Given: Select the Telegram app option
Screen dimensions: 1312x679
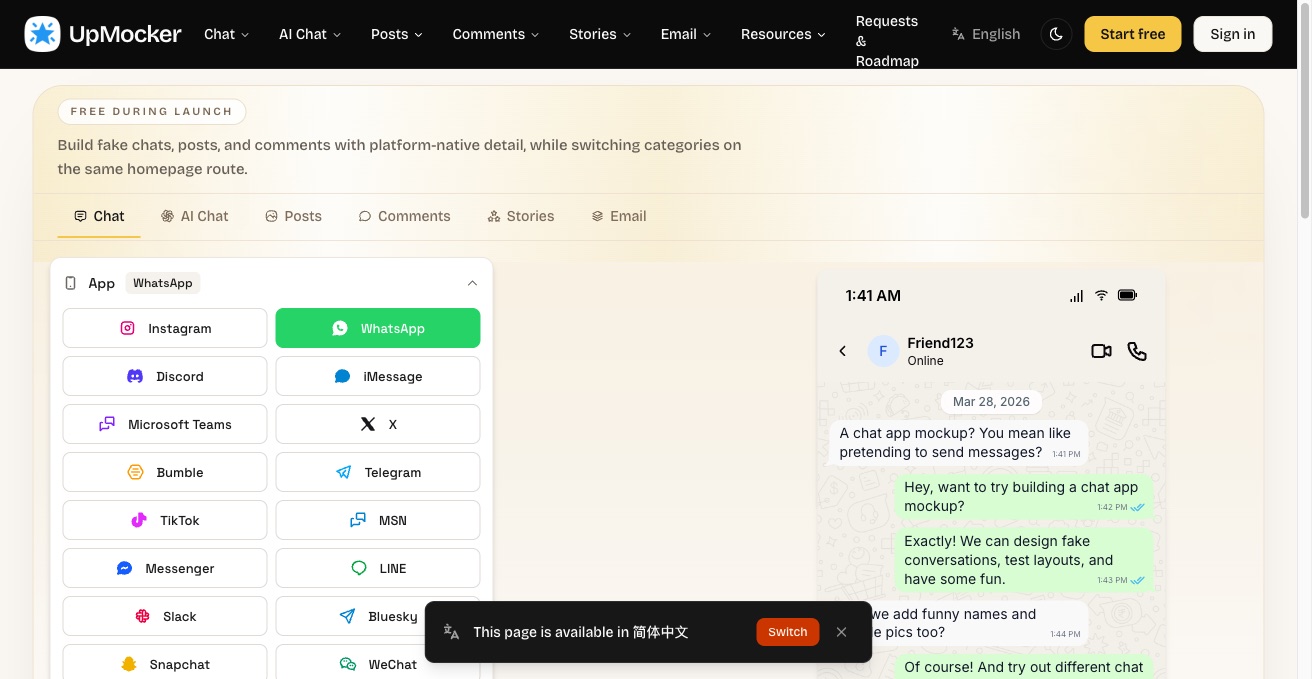Looking at the screenshot, I should tap(378, 472).
